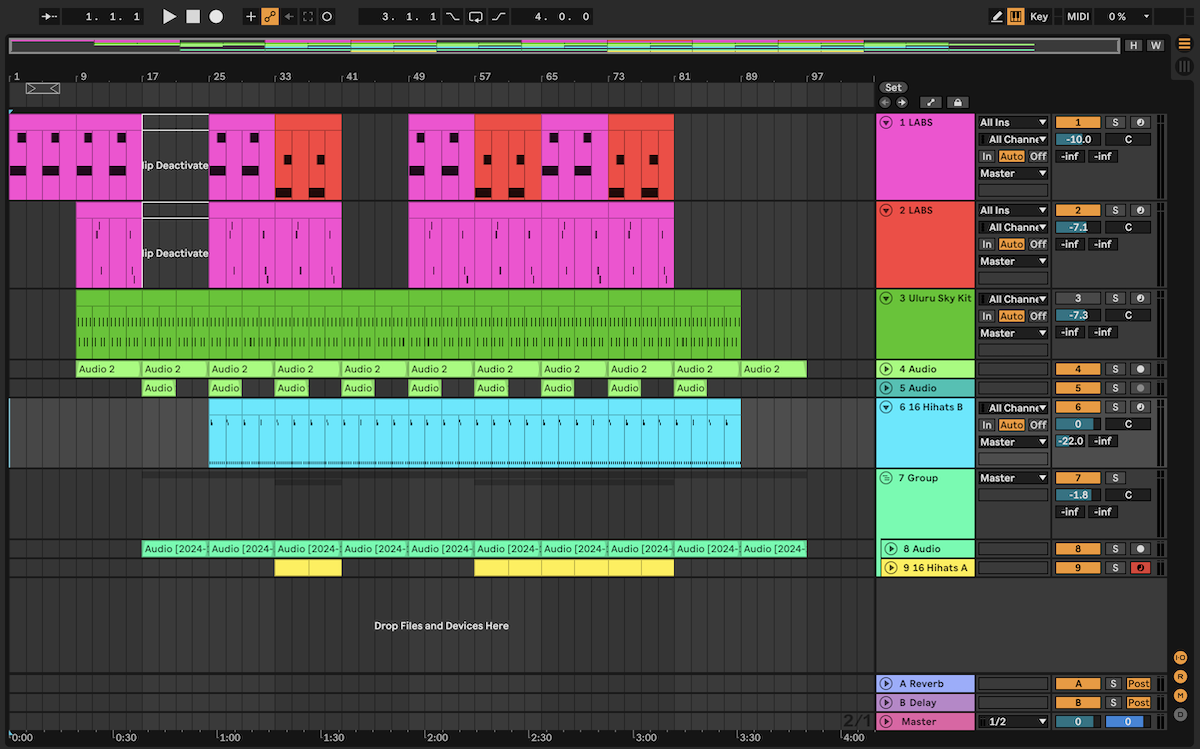Open the Master 1/2 output dropdown
The width and height of the screenshot is (1200, 749).
(1013, 722)
